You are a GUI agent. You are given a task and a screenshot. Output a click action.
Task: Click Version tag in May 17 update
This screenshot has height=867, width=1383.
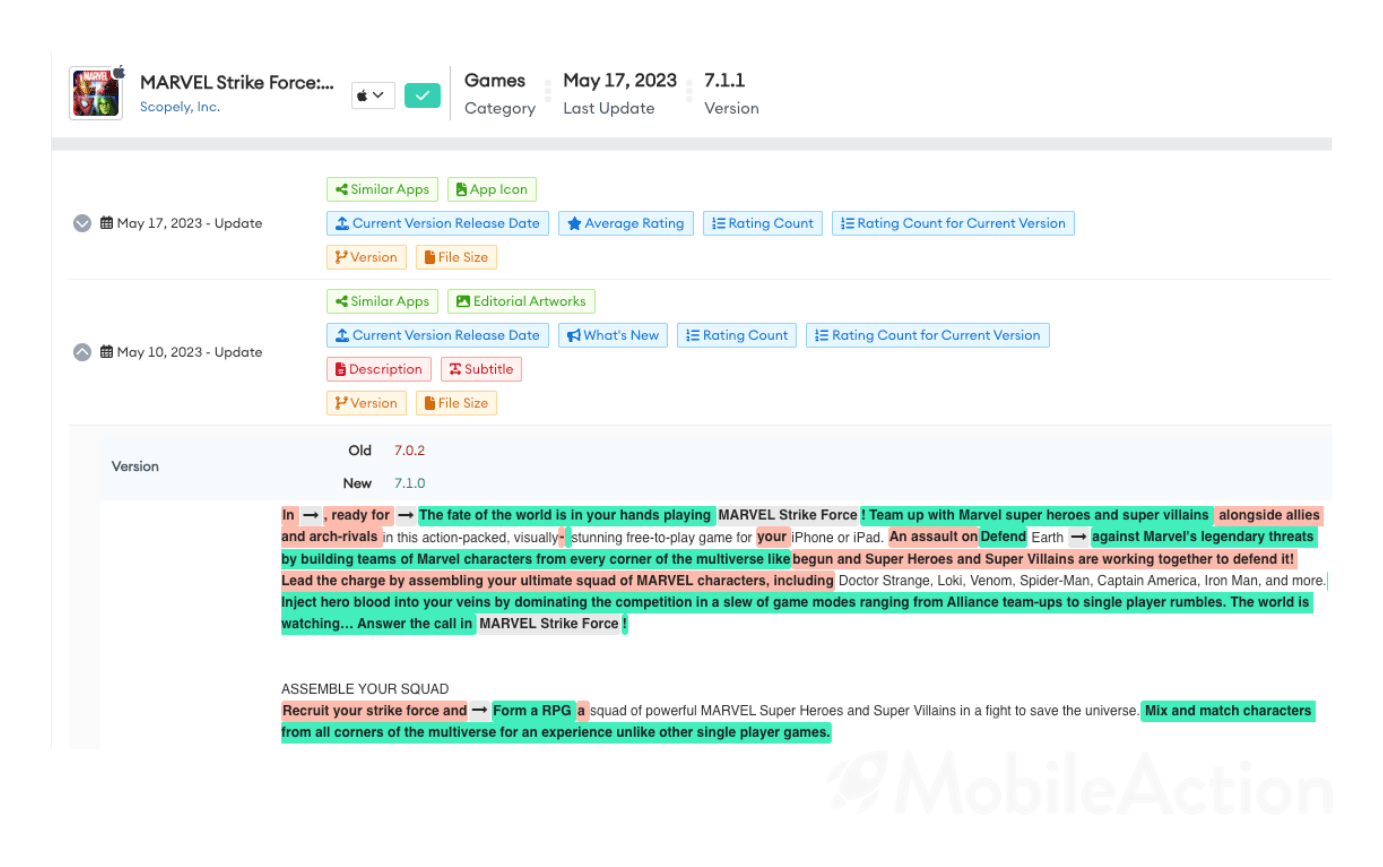366,257
